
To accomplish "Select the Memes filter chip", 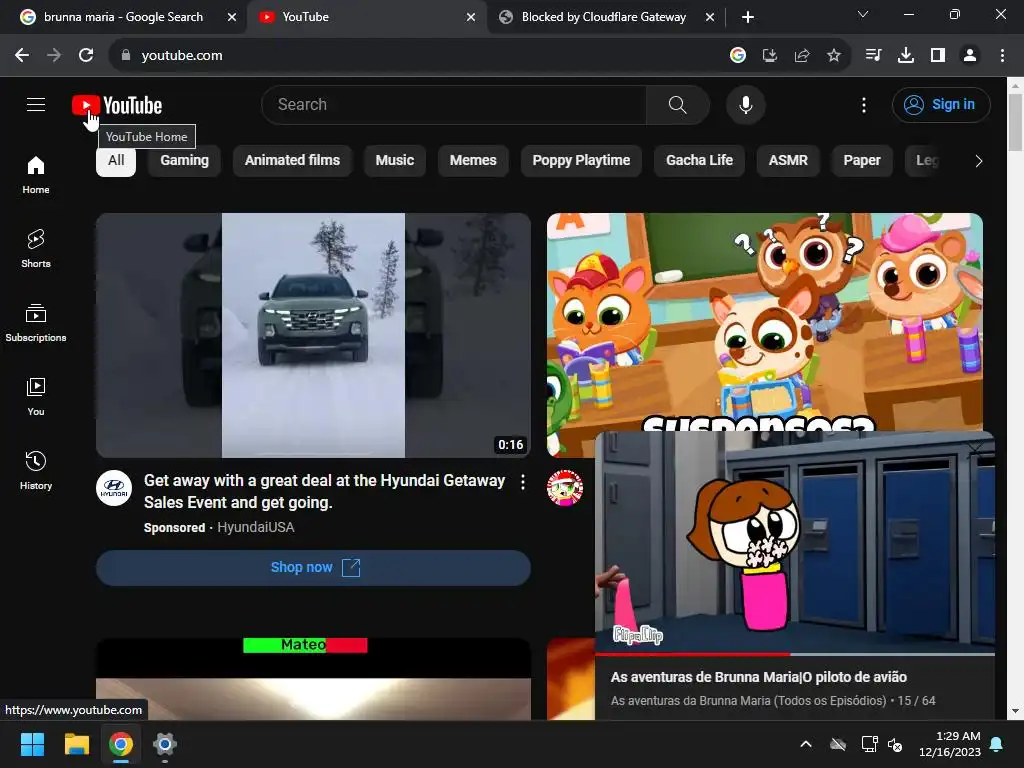I will [473, 161].
